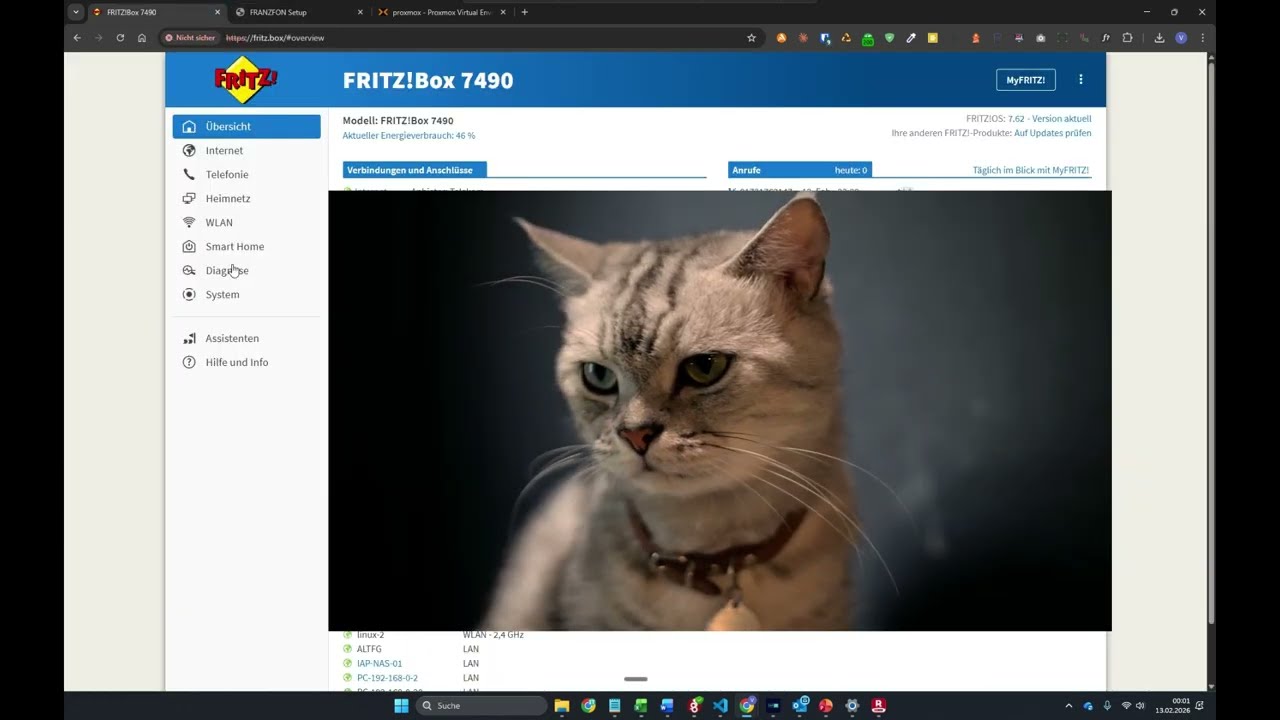
Task: Click the Internet globe icon
Action: (x=189, y=151)
